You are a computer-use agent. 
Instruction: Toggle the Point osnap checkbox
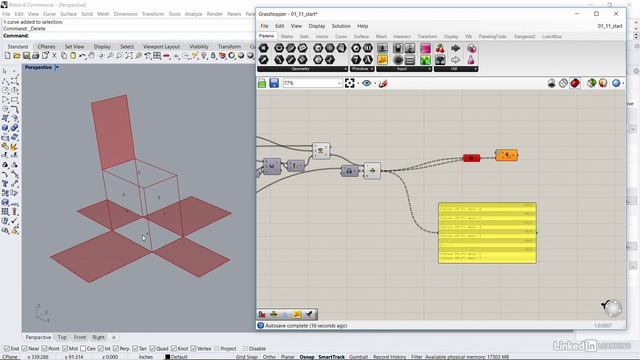45,349
